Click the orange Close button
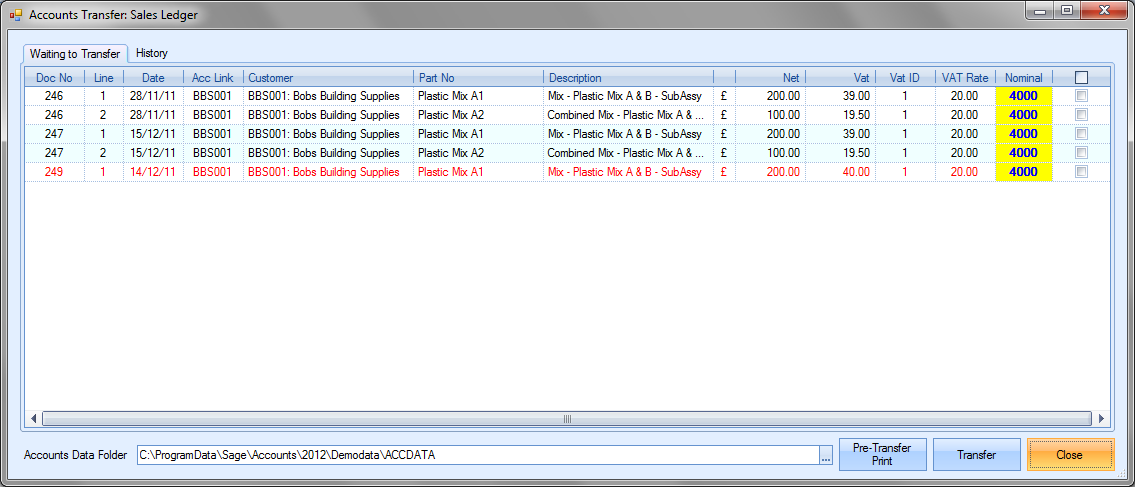 click(x=1069, y=455)
